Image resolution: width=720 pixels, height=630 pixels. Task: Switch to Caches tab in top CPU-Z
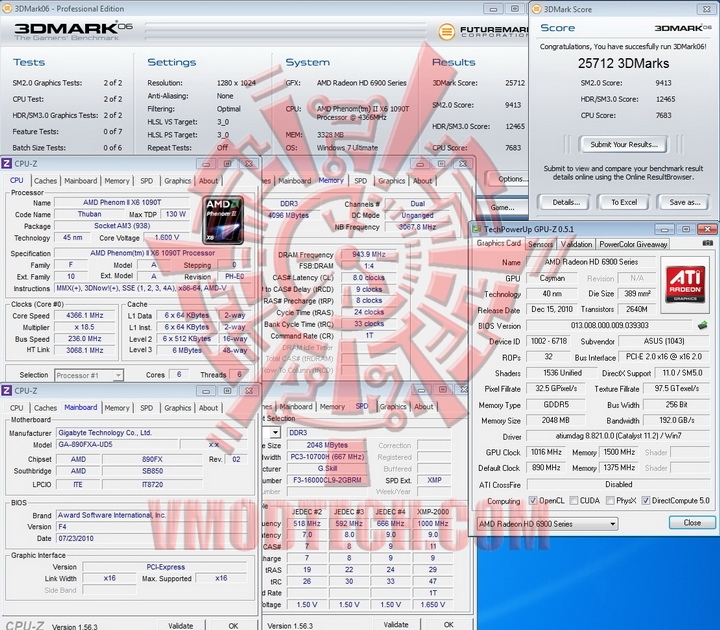pyautogui.click(x=45, y=181)
